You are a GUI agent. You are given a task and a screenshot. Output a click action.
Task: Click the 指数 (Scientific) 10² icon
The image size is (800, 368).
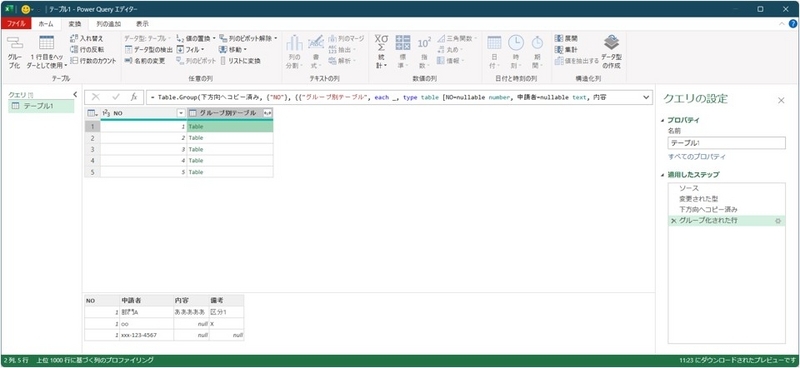[424, 43]
